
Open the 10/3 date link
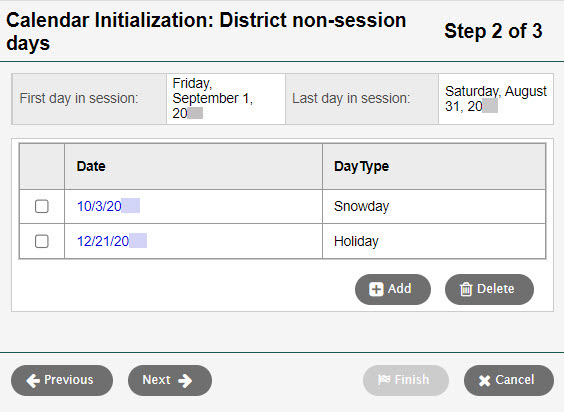tap(108, 206)
